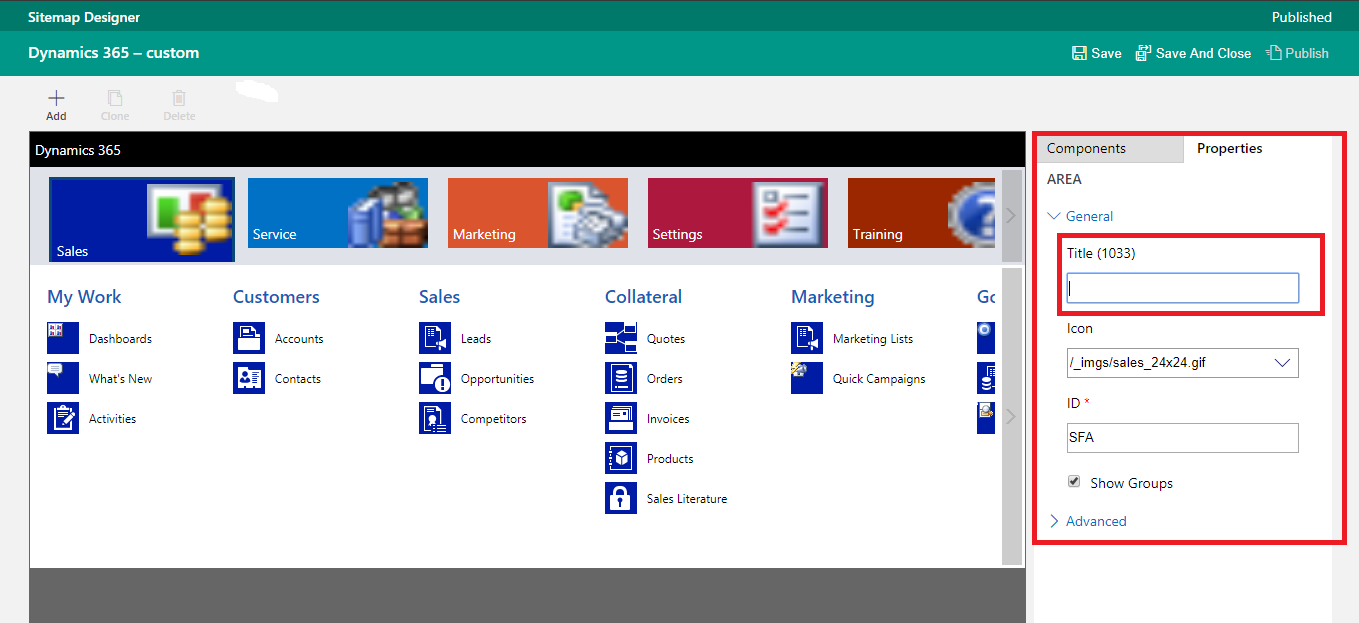Select the Marketing area tile
The height and width of the screenshot is (623, 1359).
click(538, 213)
